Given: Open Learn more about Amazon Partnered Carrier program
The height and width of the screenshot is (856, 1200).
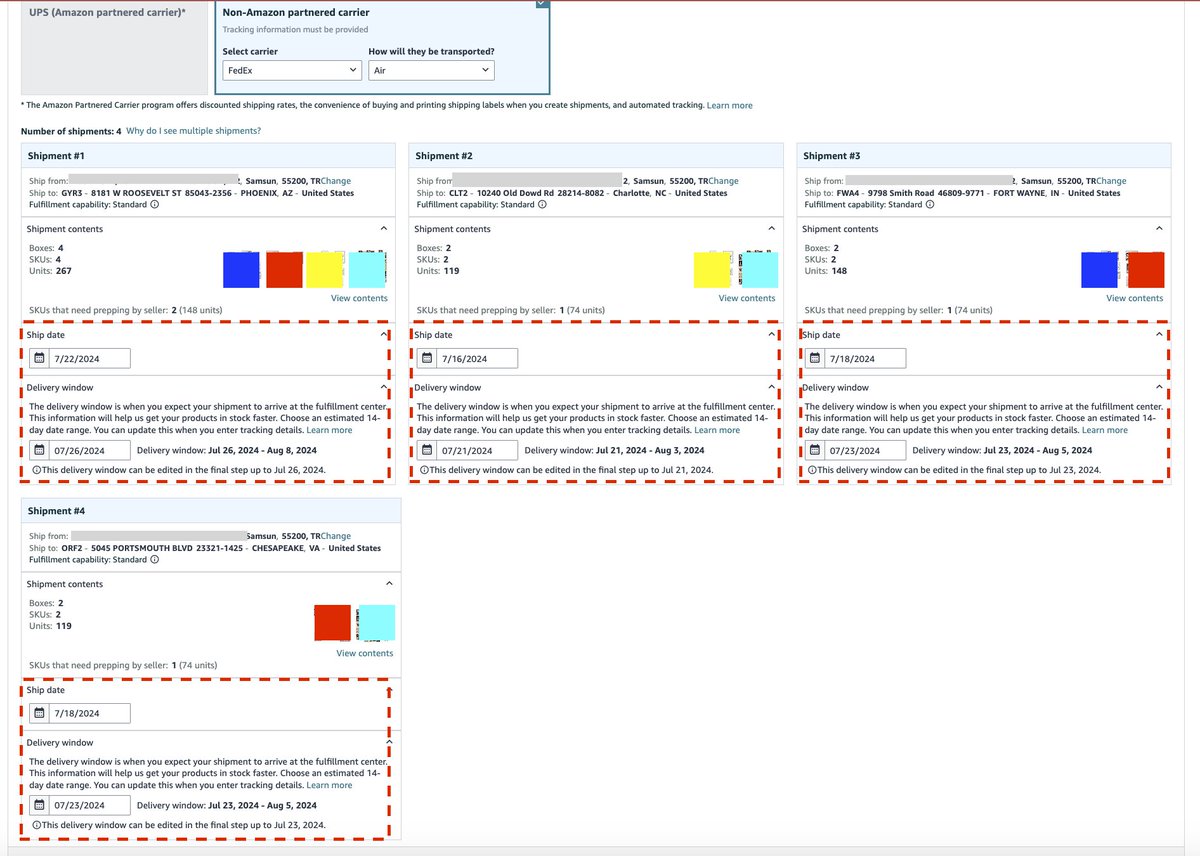Looking at the screenshot, I should point(730,105).
